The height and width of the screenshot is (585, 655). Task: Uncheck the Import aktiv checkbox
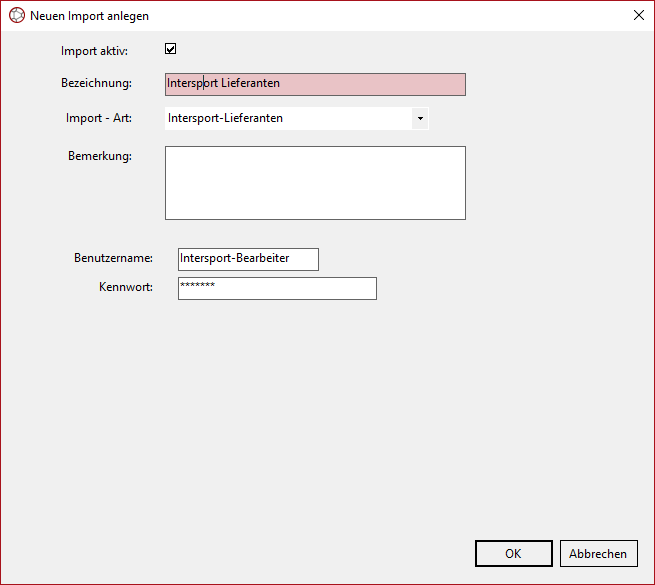[x=171, y=49]
